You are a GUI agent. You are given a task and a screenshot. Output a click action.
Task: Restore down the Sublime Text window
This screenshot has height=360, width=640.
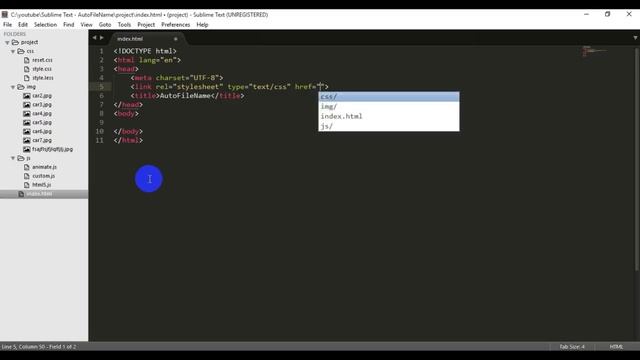click(608, 14)
